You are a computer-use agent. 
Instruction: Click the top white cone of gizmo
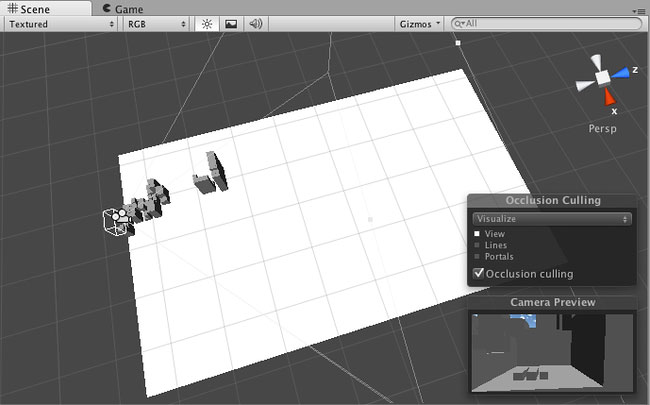596,62
